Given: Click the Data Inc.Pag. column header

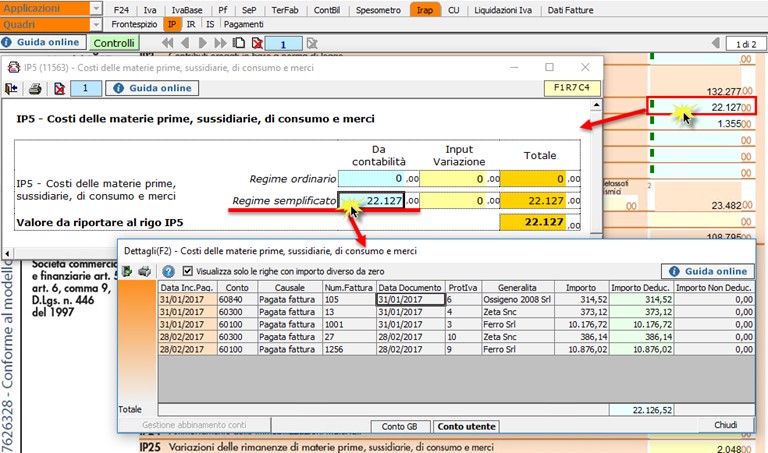Looking at the screenshot, I should click(188, 287).
